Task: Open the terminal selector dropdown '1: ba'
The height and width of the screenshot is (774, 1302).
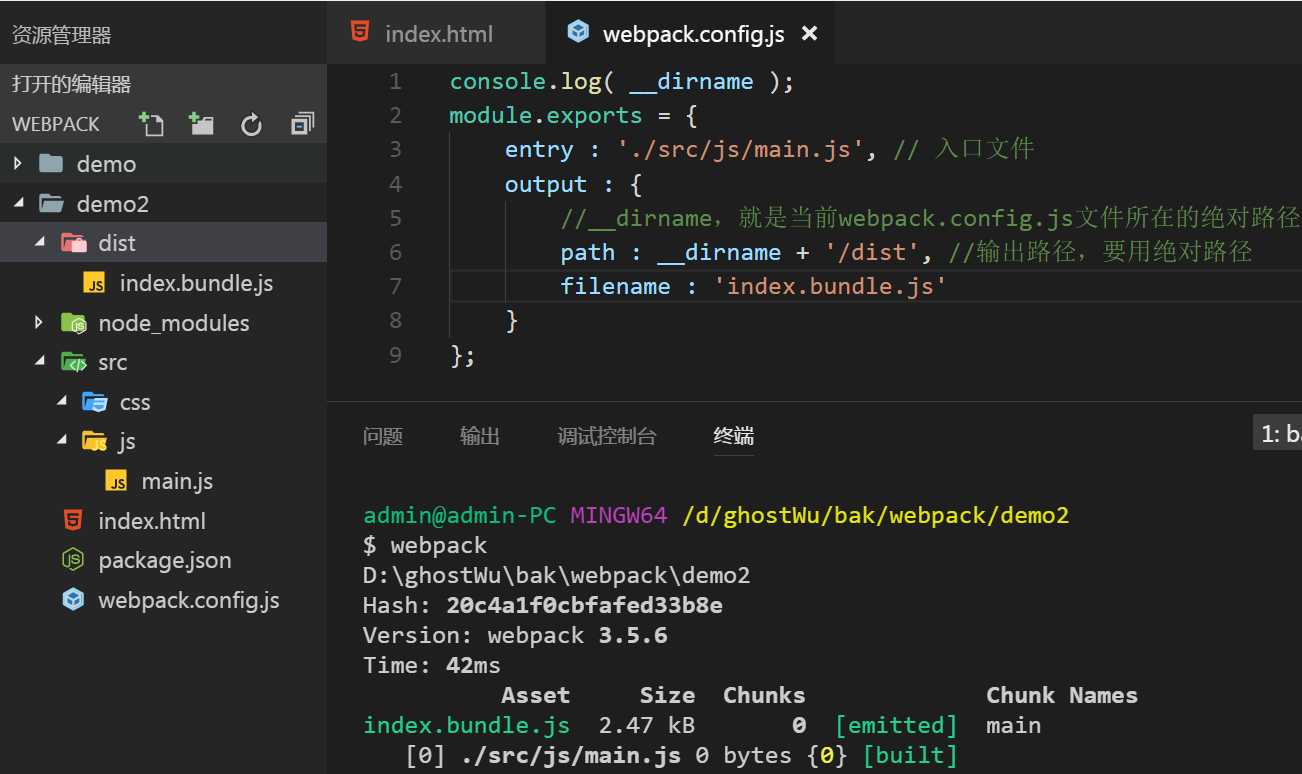Action: coord(1277,433)
